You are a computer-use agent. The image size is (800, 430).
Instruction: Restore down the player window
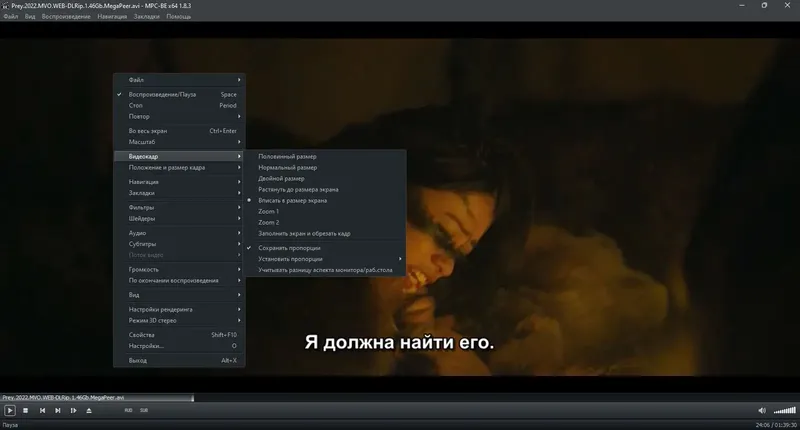(764, 6)
